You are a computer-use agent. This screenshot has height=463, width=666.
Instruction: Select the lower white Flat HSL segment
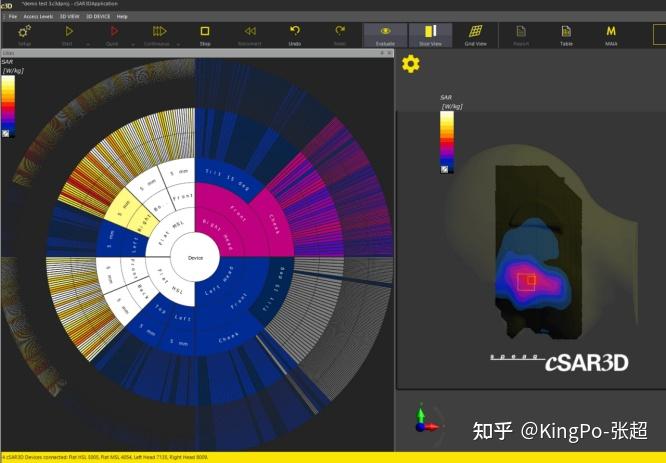click(x=172, y=282)
